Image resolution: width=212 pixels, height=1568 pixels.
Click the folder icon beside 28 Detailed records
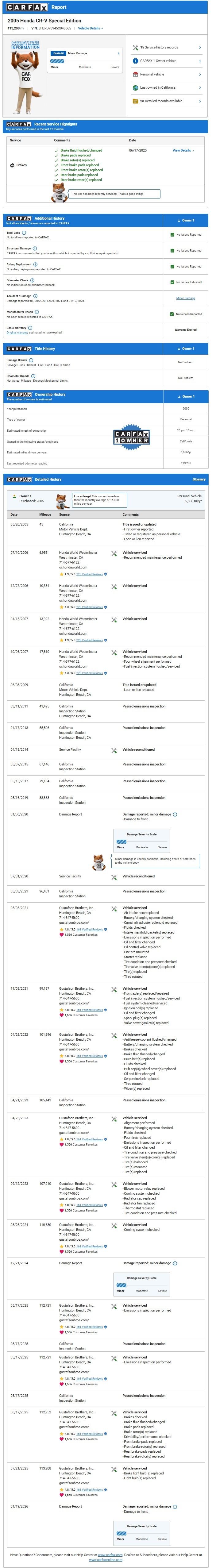[x=135, y=101]
